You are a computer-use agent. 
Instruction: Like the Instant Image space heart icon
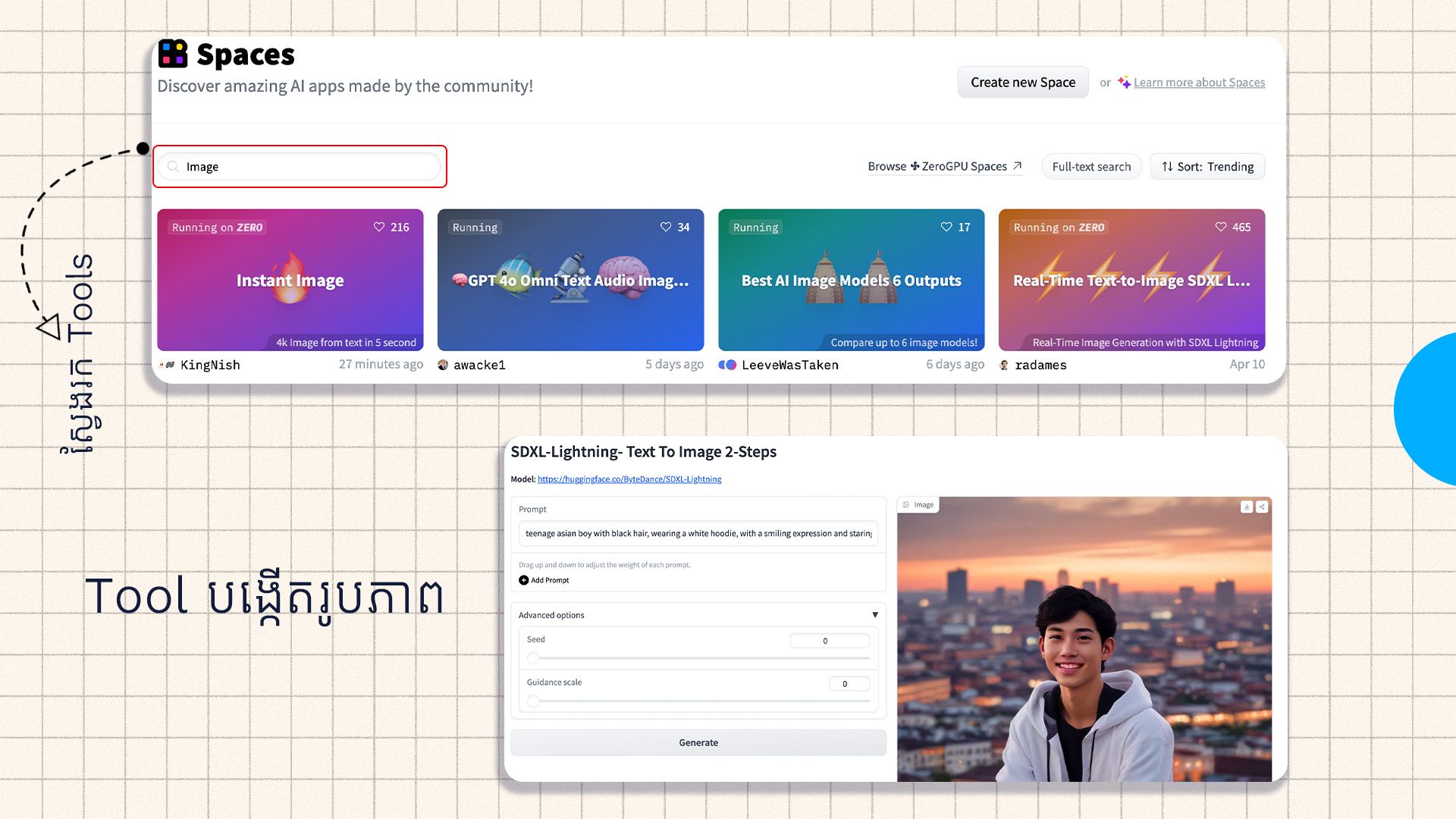[379, 227]
